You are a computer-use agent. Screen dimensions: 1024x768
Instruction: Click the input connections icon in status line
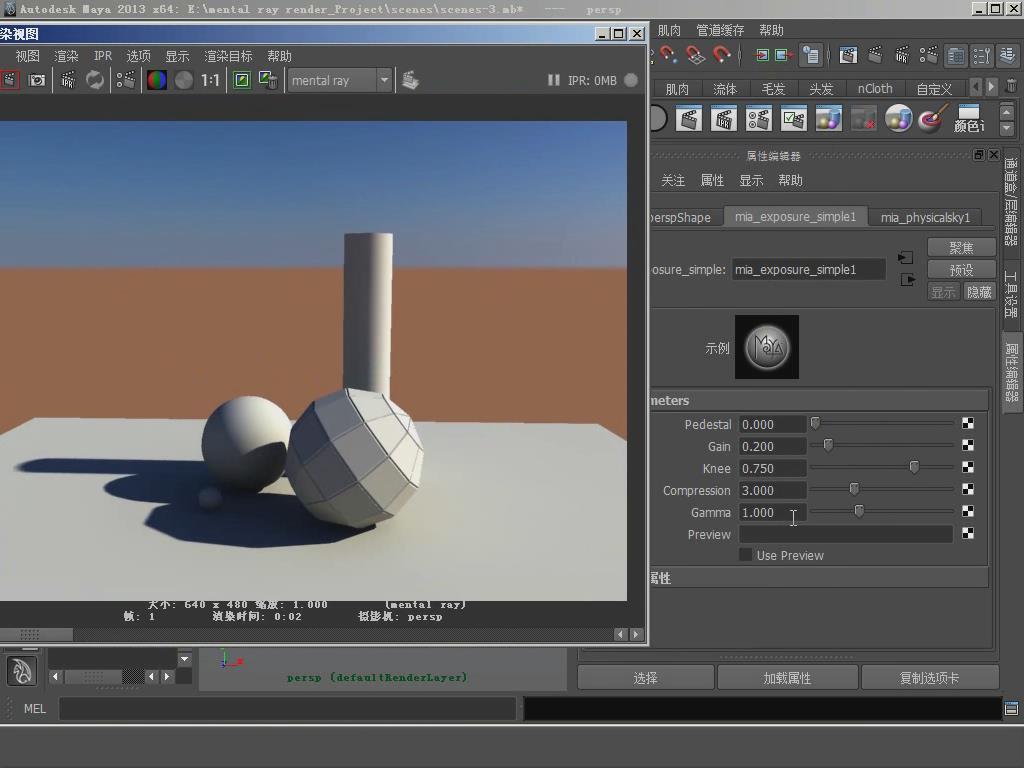pyautogui.click(x=761, y=55)
